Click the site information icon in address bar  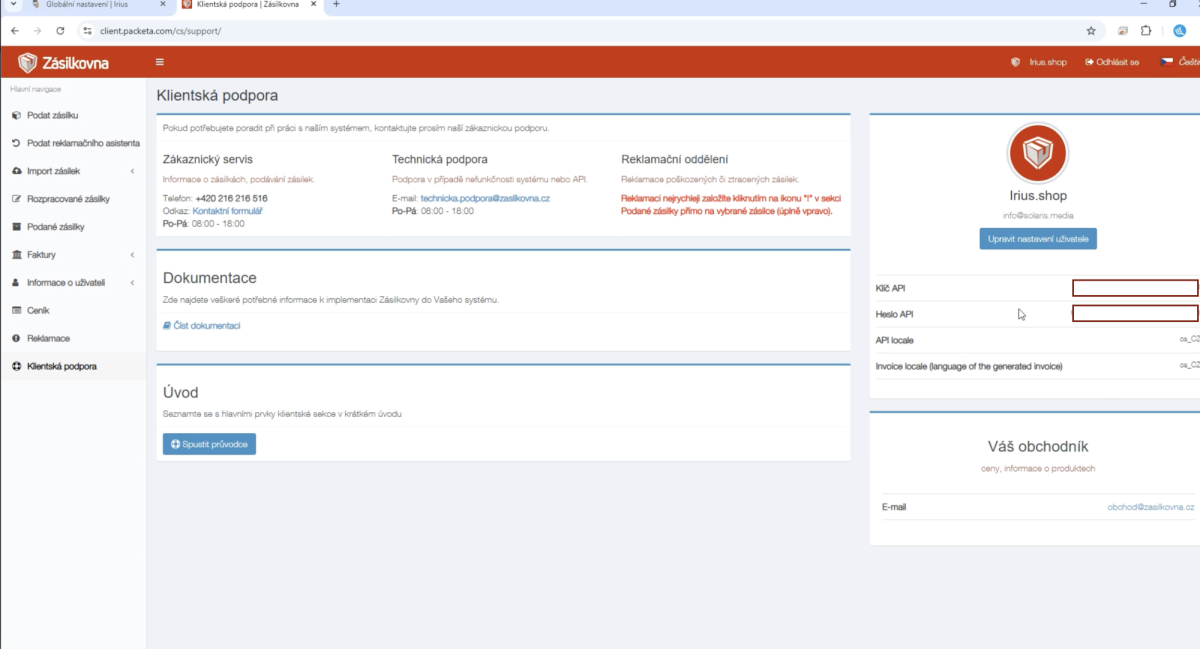click(x=87, y=31)
